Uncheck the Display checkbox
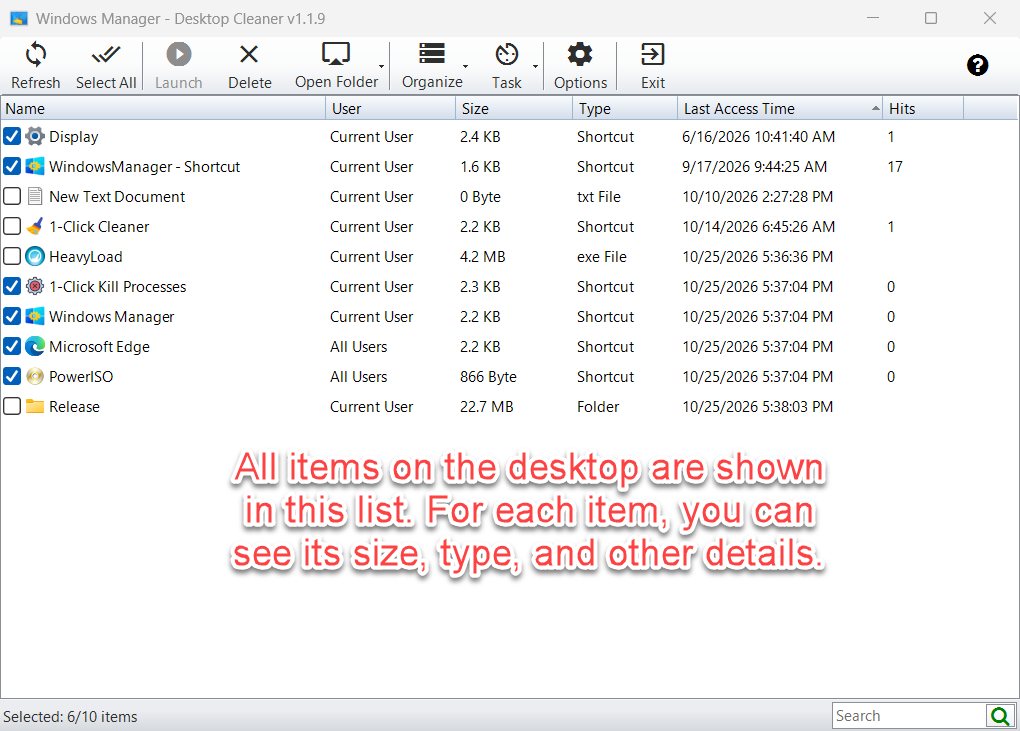This screenshot has width=1020, height=731. click(12, 137)
